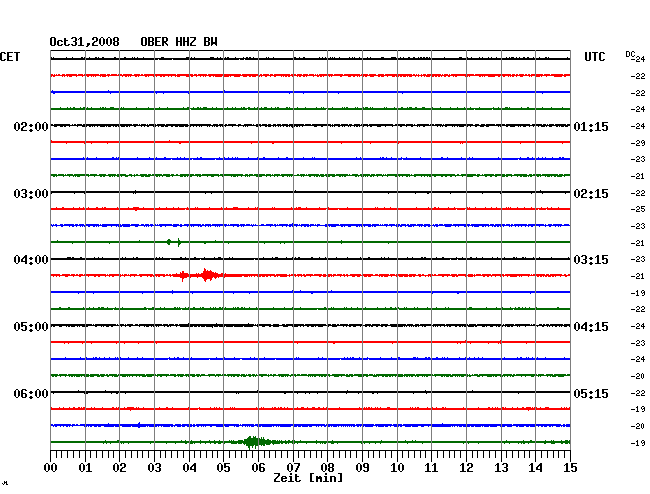Image resolution: width=650 pixels, height=494 pixels.
Task: Click minute label 03 on the time axis
Action: [x=154, y=468]
